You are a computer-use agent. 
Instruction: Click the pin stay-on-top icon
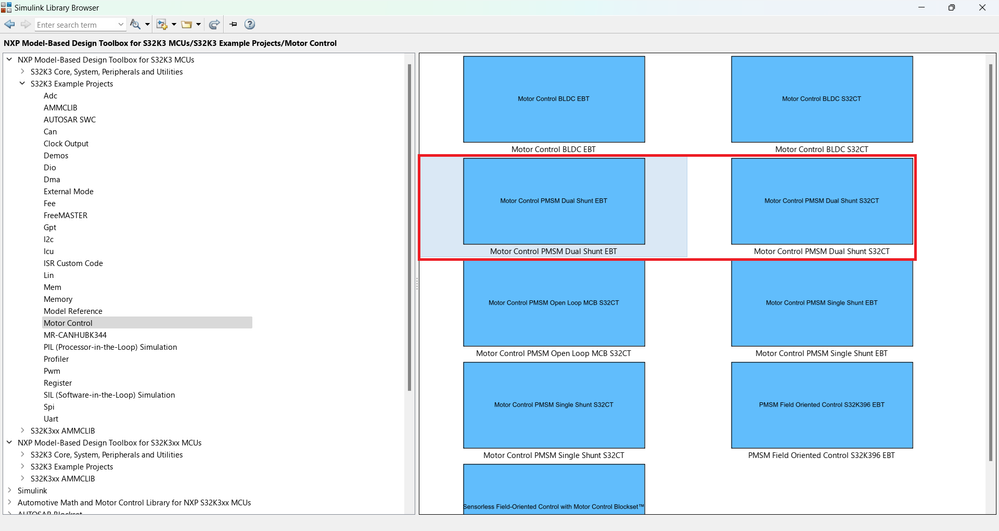[233, 24]
